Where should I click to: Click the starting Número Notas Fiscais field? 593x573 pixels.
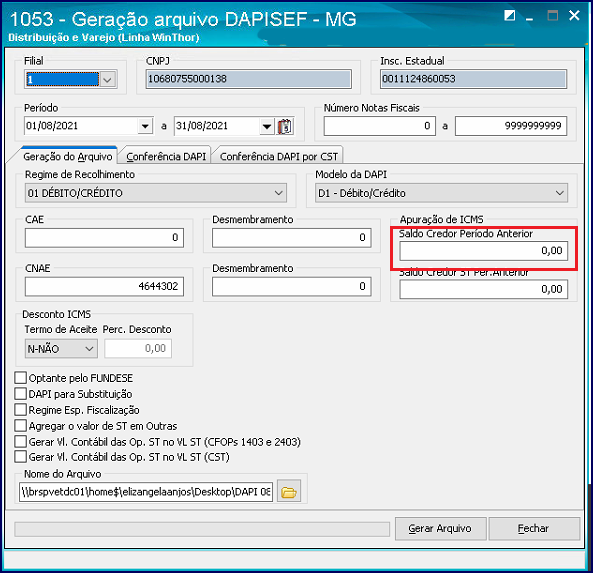(x=379, y=126)
